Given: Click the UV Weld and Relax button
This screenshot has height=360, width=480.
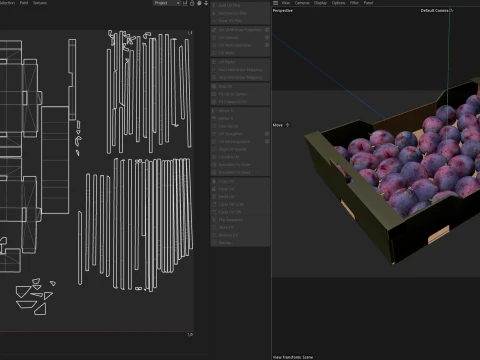Looking at the screenshot, I should 240,45.
